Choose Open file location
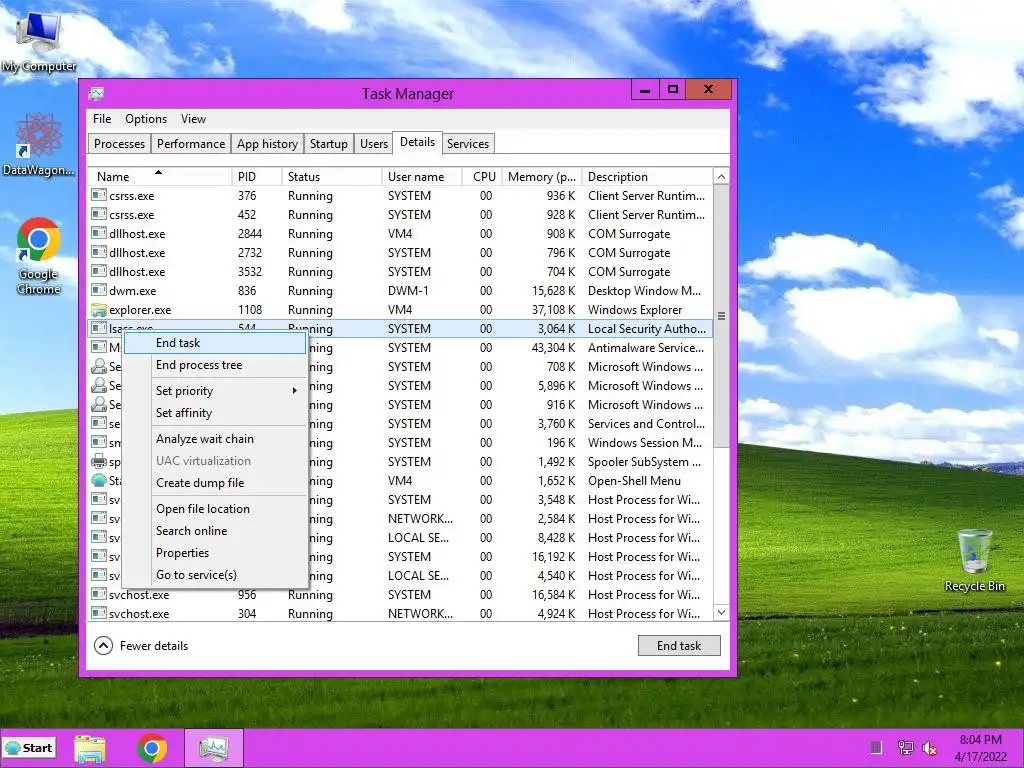The width and height of the screenshot is (1024, 768). 215,509
